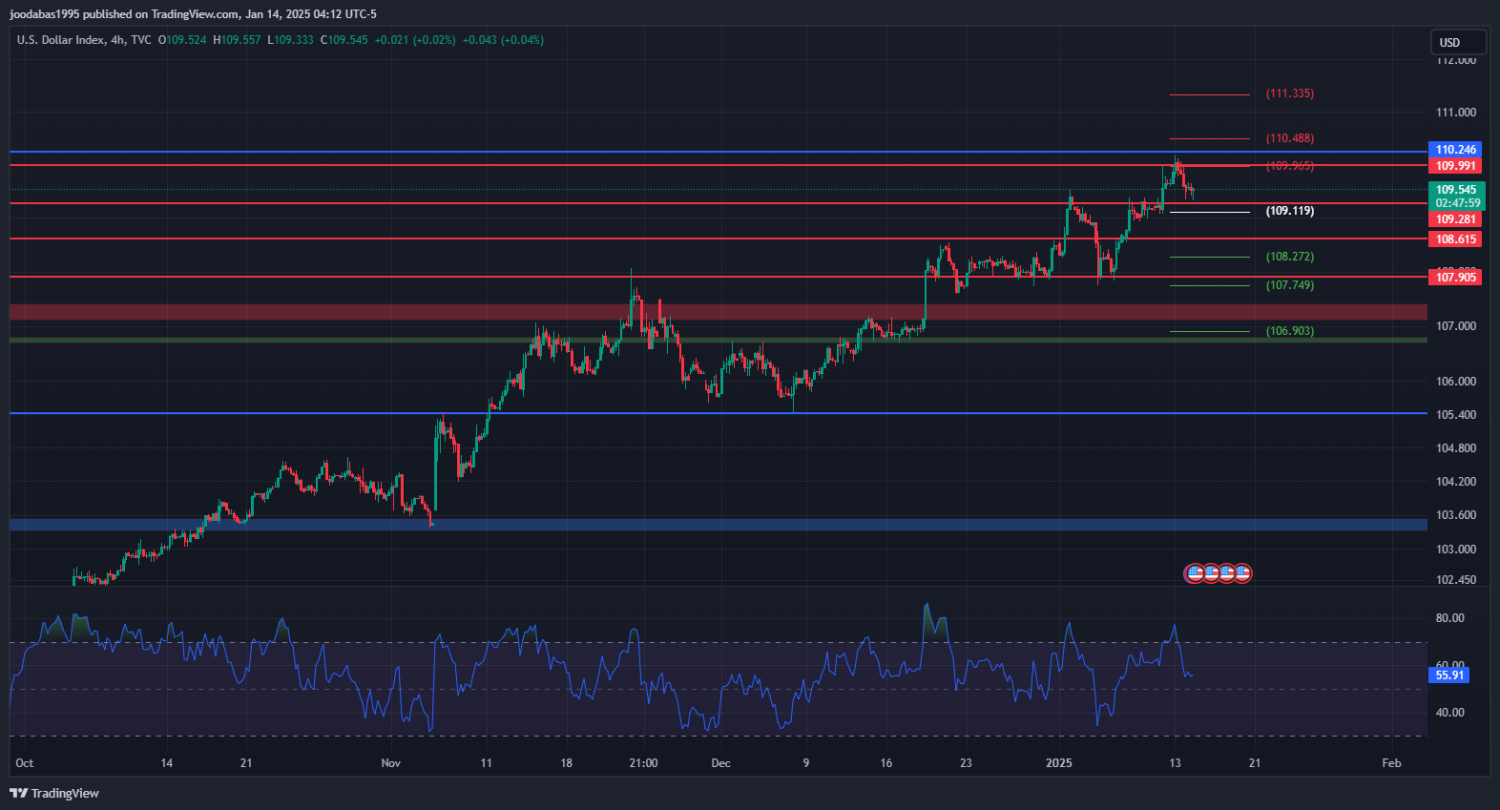
Task: Click the (110.488) Fibonacci level label
Action: (x=1289, y=138)
